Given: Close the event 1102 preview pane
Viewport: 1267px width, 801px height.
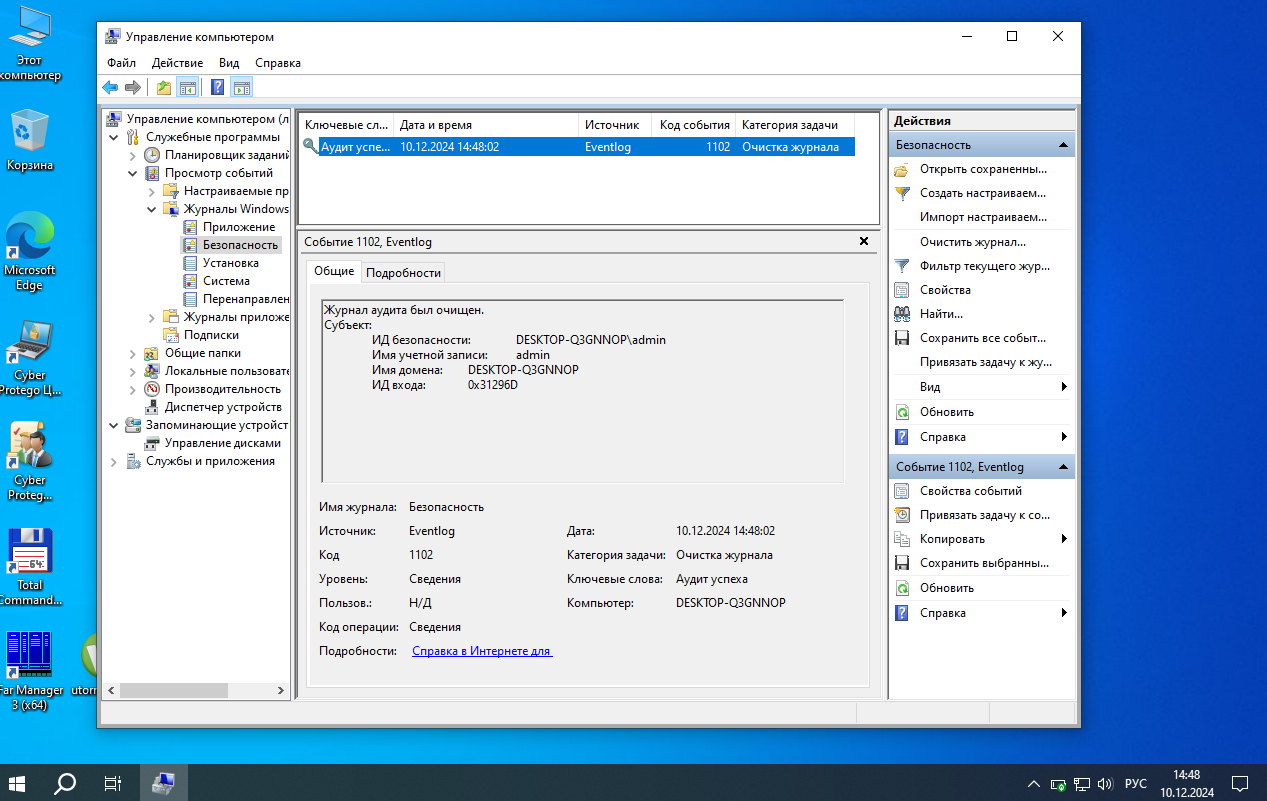Looking at the screenshot, I should (x=864, y=242).
